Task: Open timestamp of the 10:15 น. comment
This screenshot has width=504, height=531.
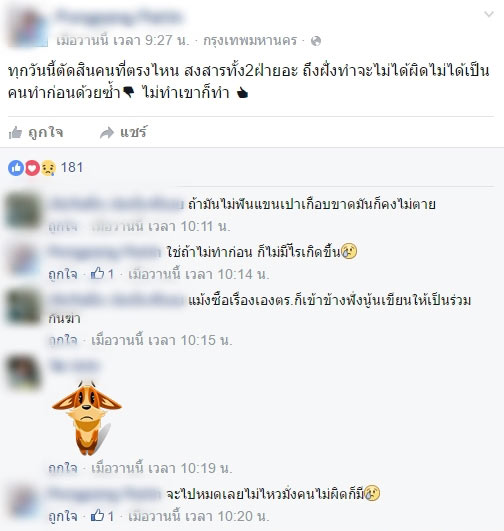Action: click(x=162, y=340)
